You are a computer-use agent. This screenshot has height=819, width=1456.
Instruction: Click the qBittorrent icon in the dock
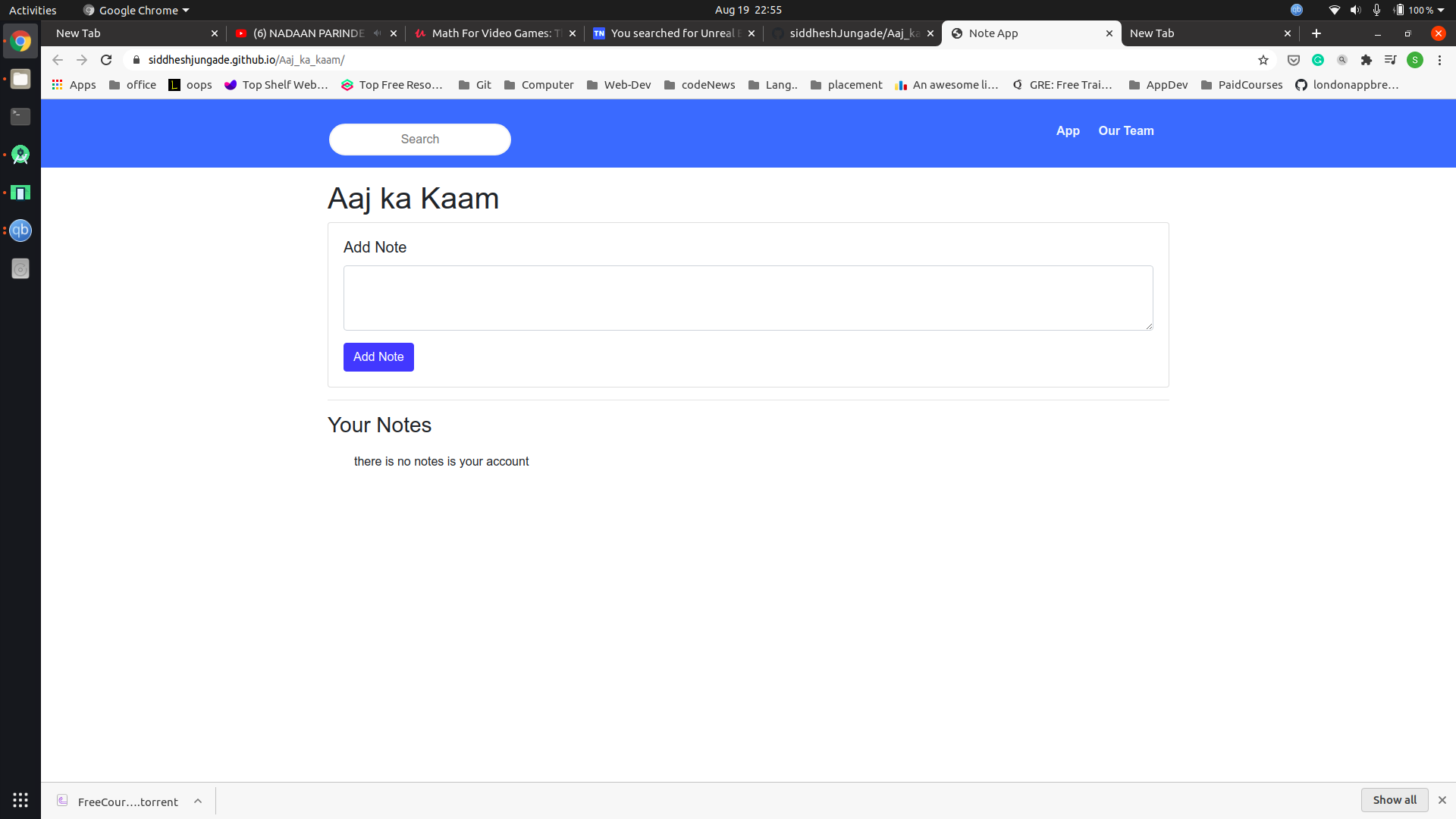[x=20, y=231]
